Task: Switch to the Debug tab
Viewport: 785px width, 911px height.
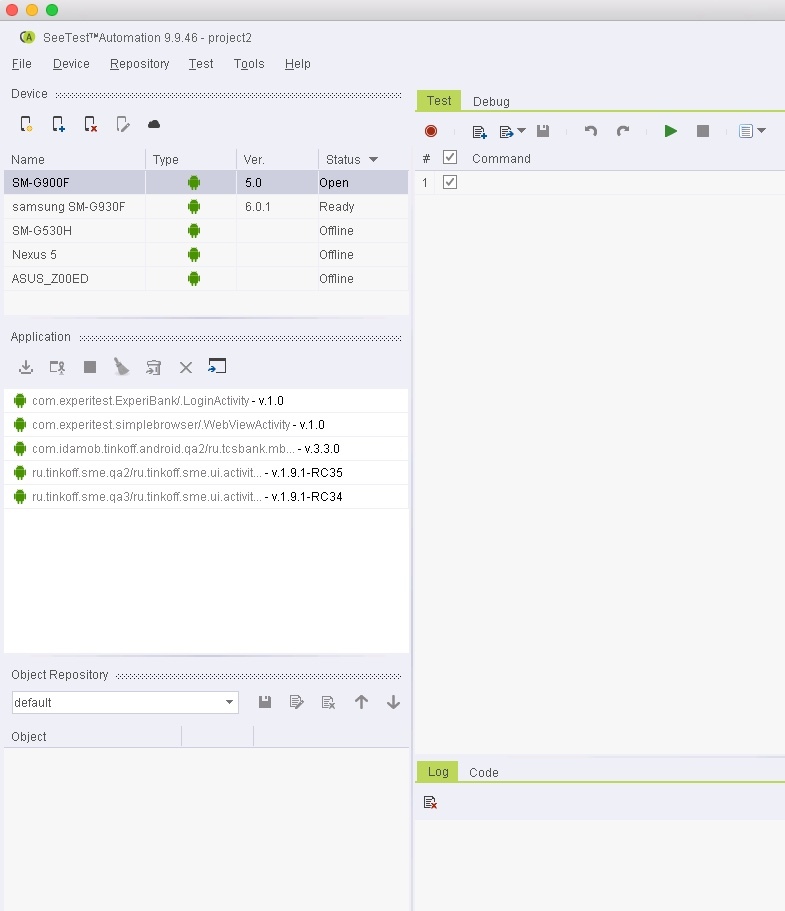Action: point(491,102)
